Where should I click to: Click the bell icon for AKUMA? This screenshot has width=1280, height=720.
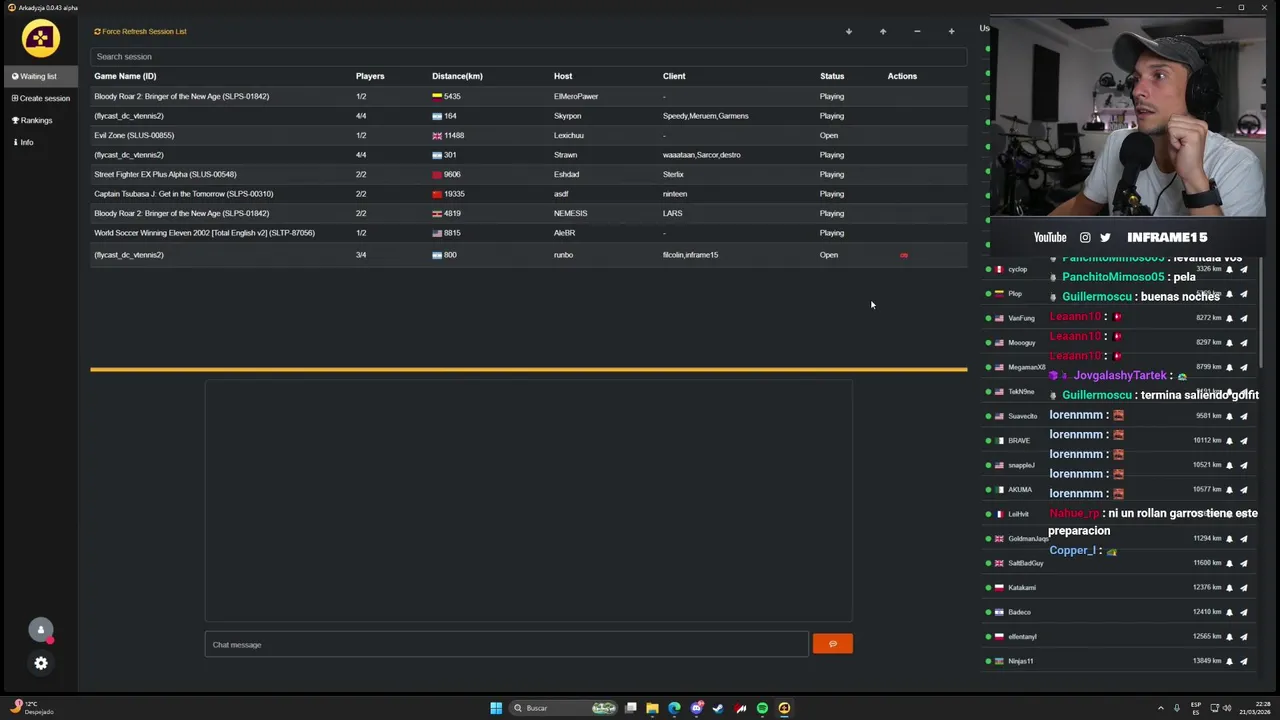1229,490
